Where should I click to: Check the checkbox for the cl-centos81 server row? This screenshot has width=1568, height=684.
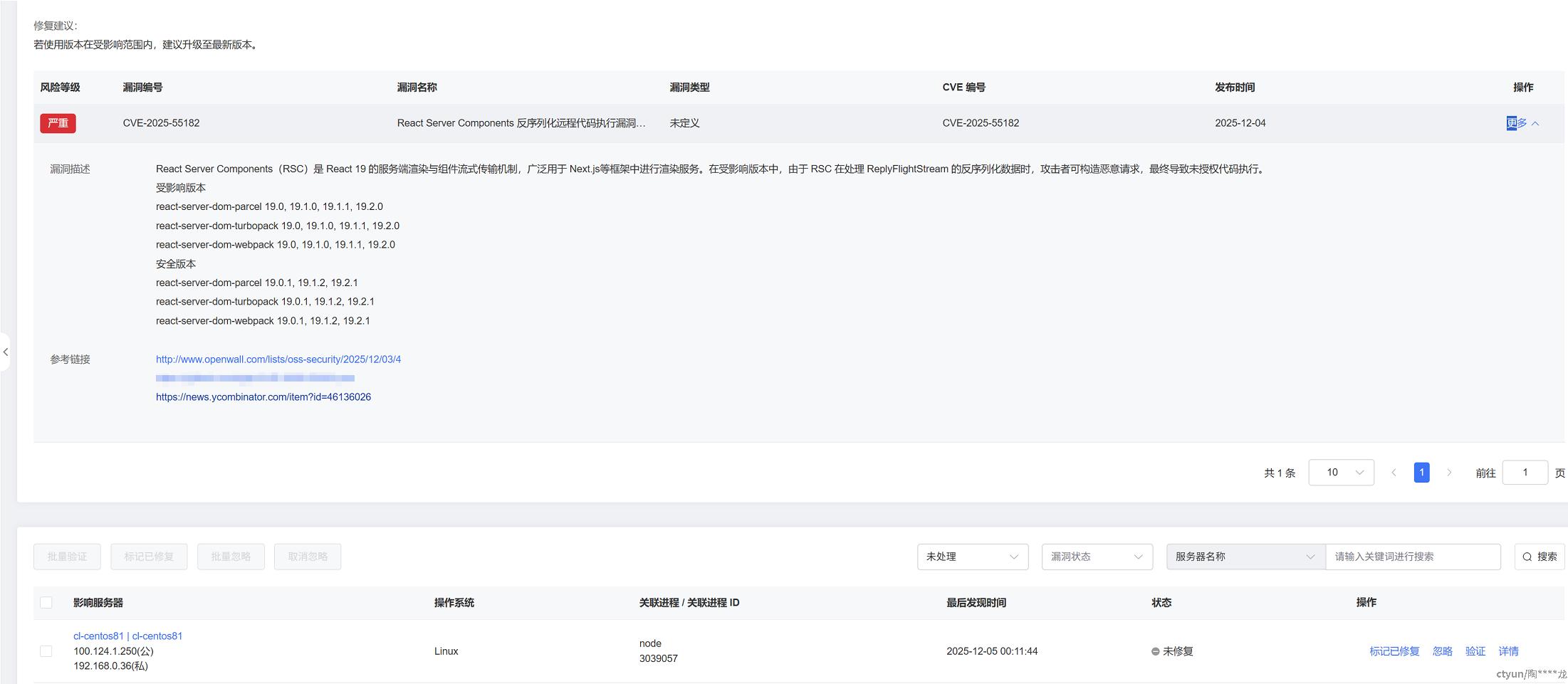pos(47,651)
